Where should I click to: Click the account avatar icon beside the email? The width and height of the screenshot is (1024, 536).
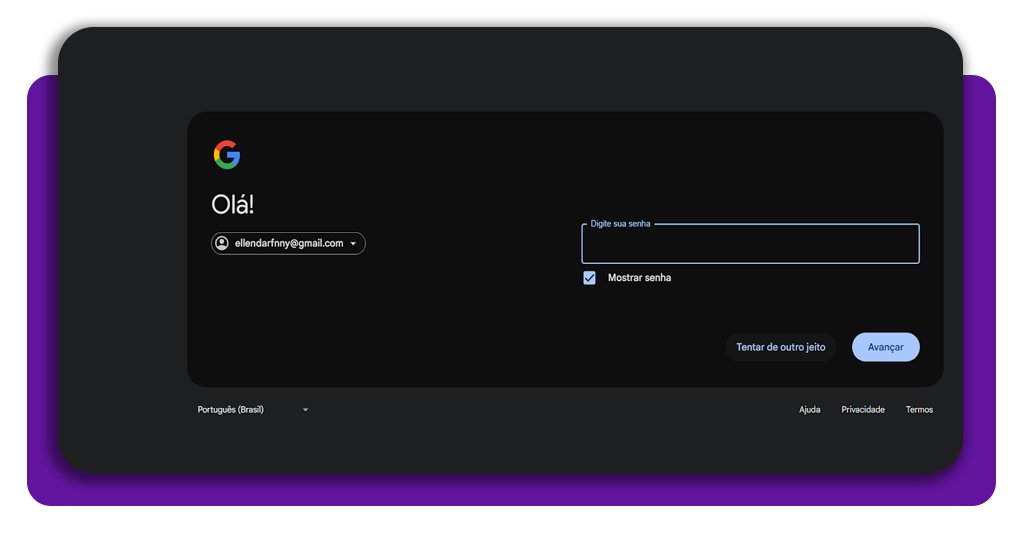click(222, 243)
